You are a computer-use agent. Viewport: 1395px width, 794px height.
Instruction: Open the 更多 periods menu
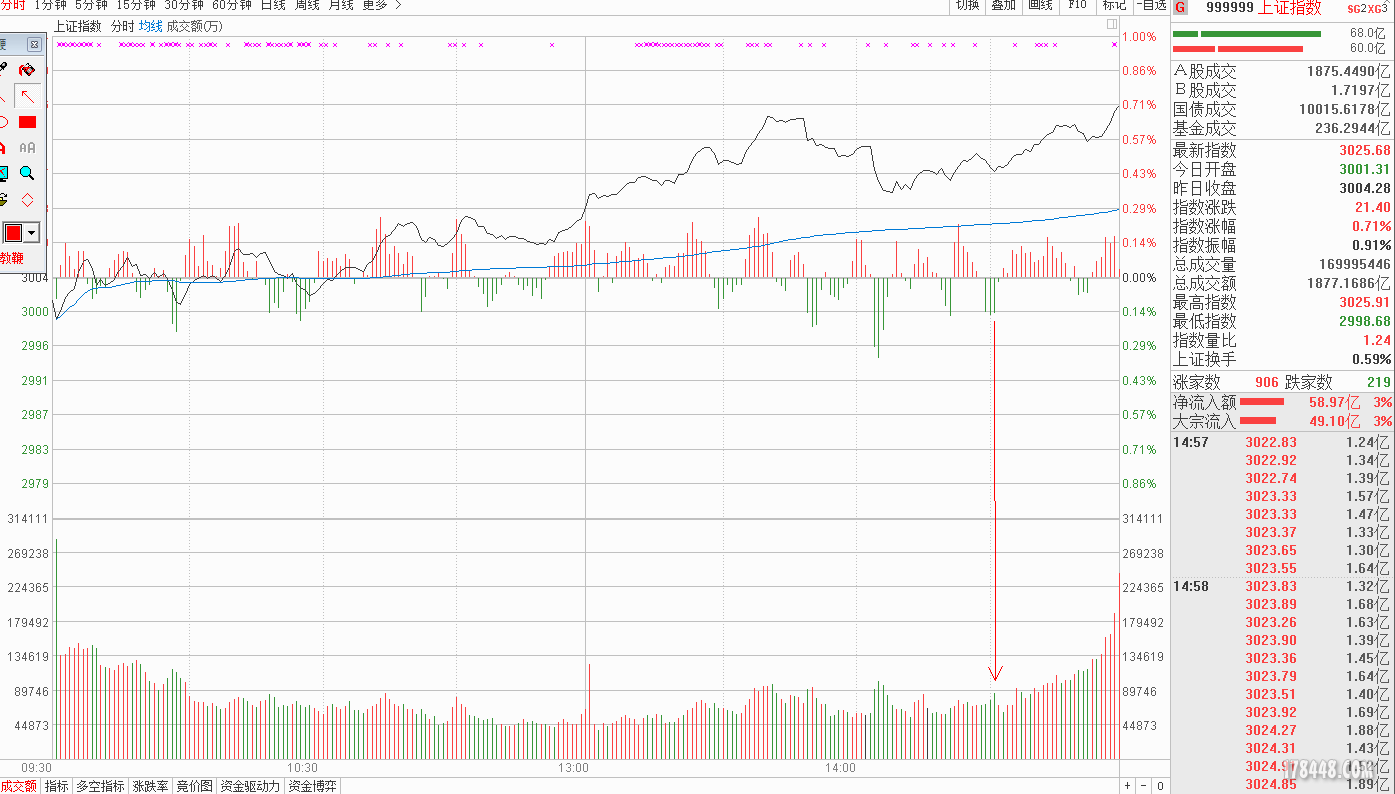[x=374, y=5]
